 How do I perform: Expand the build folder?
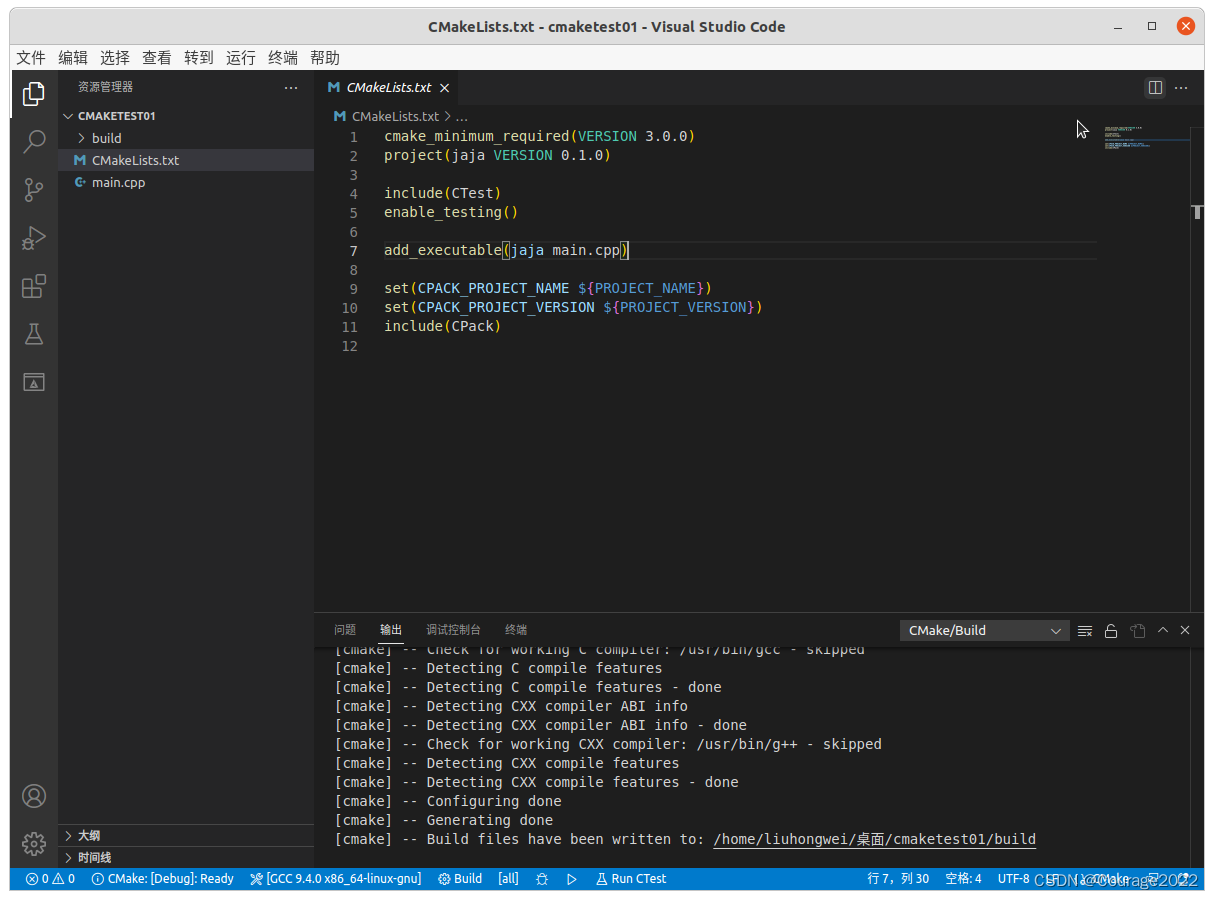pyautogui.click(x=186, y=138)
